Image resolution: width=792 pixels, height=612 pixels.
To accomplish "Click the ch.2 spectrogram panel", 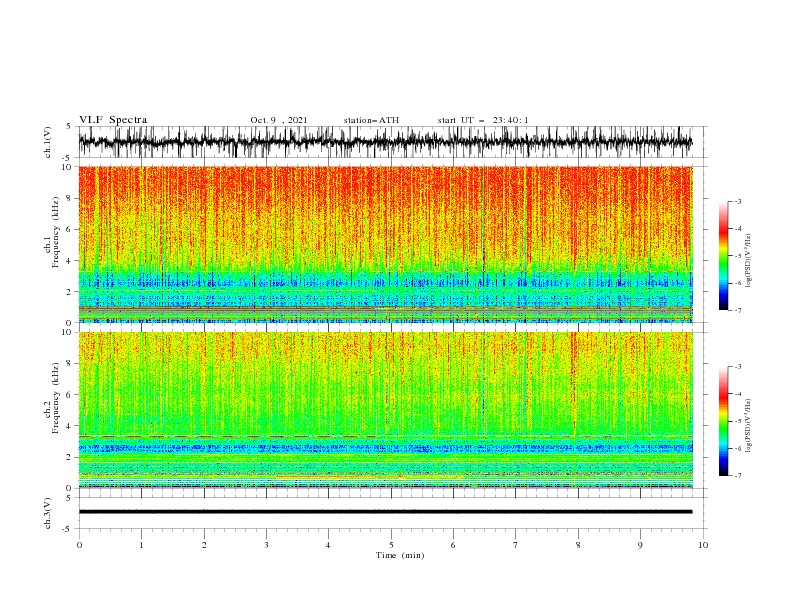I will tap(385, 410).
